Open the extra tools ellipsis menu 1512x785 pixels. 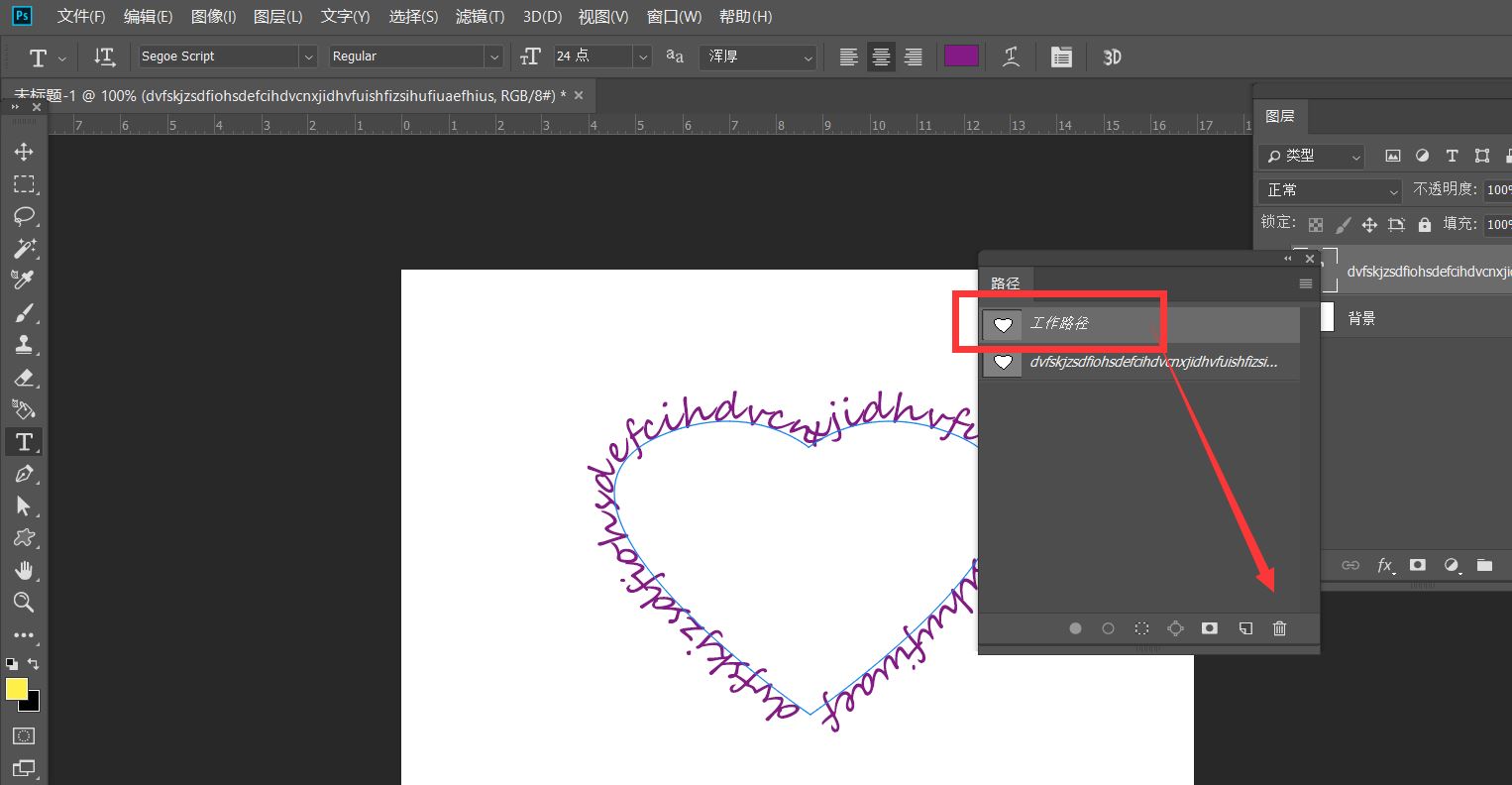[x=24, y=635]
